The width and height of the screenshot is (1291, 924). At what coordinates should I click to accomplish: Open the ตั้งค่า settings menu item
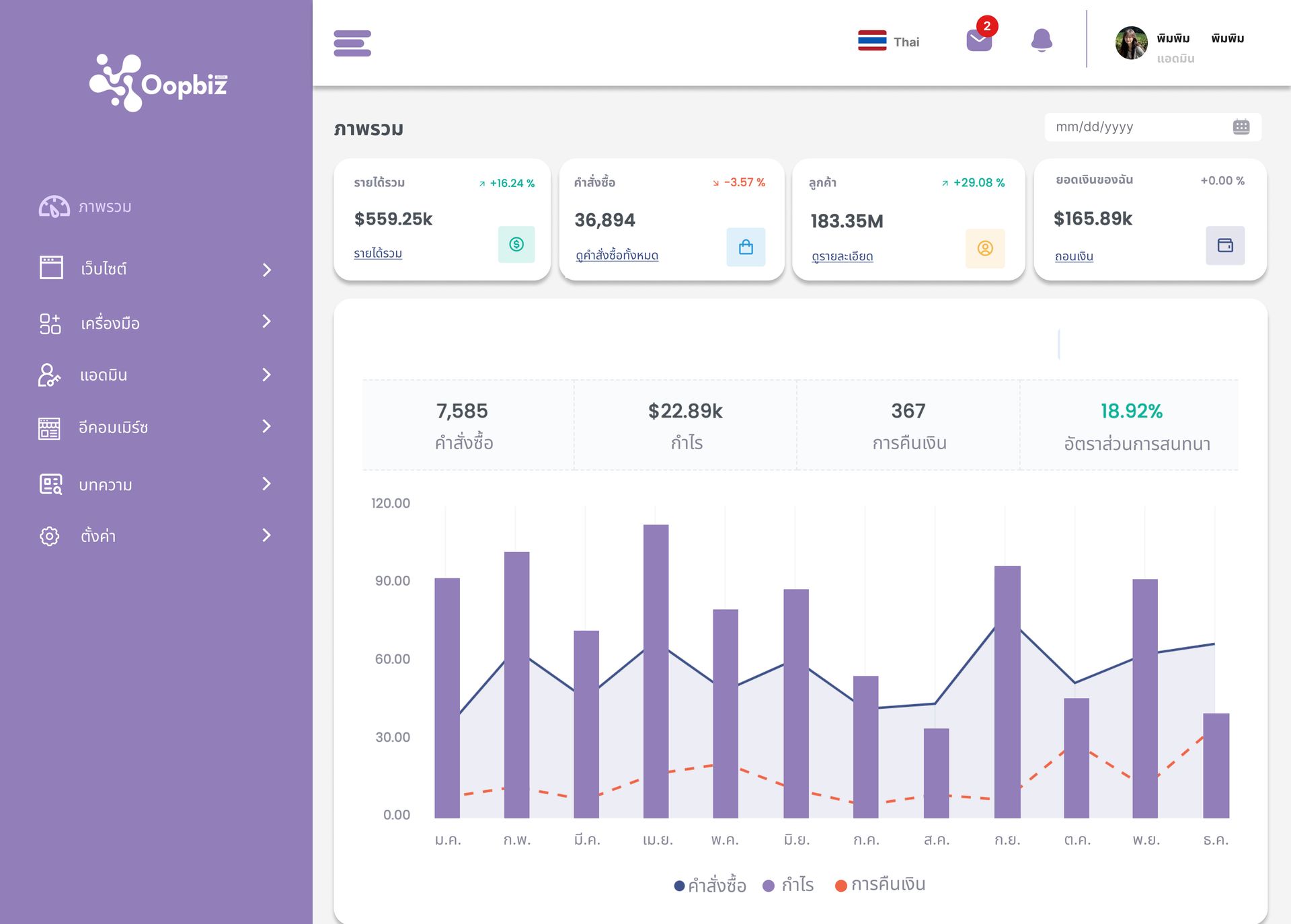tap(156, 536)
